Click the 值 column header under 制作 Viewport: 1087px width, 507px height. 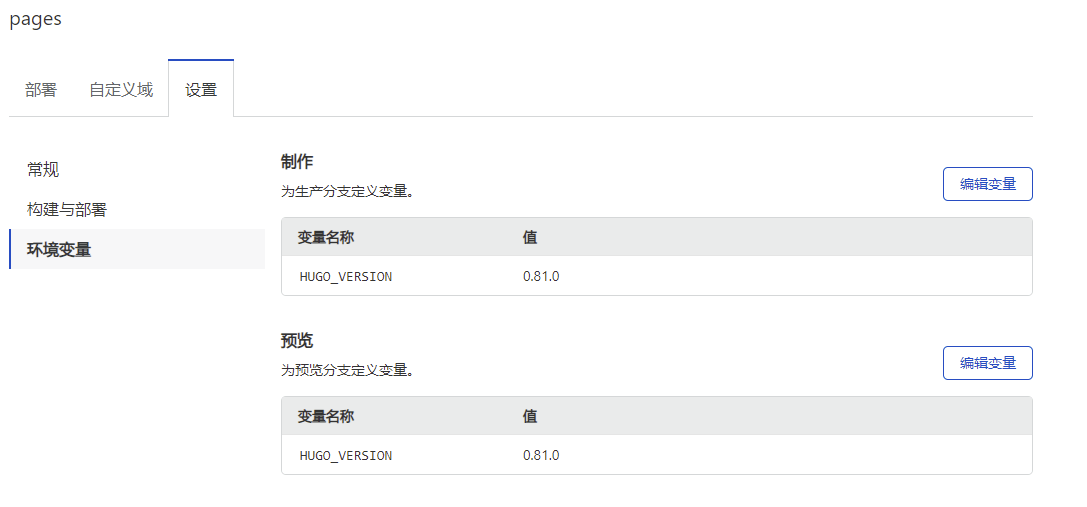530,237
